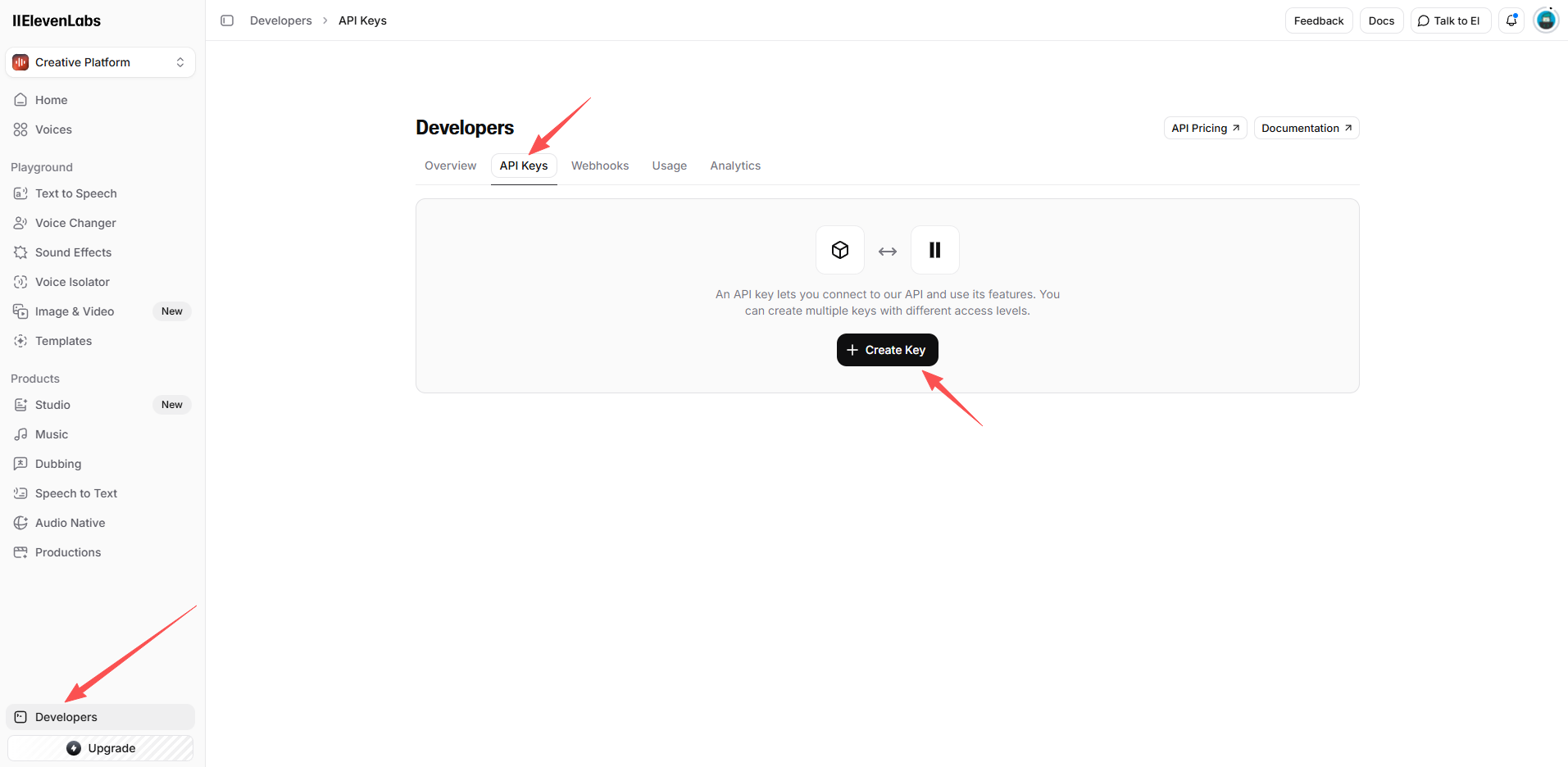Go to Dubbing in sidebar
The width and height of the screenshot is (1568, 767).
coord(57,464)
